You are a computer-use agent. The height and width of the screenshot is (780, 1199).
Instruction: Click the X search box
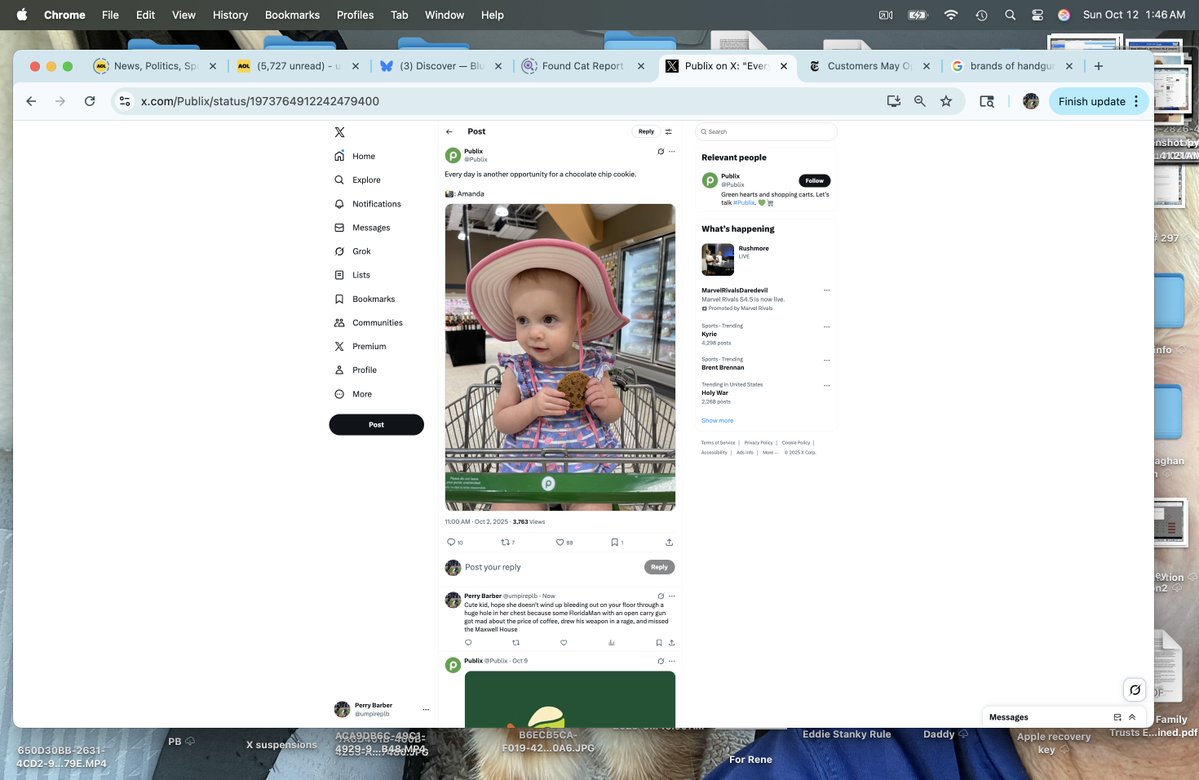coord(766,132)
